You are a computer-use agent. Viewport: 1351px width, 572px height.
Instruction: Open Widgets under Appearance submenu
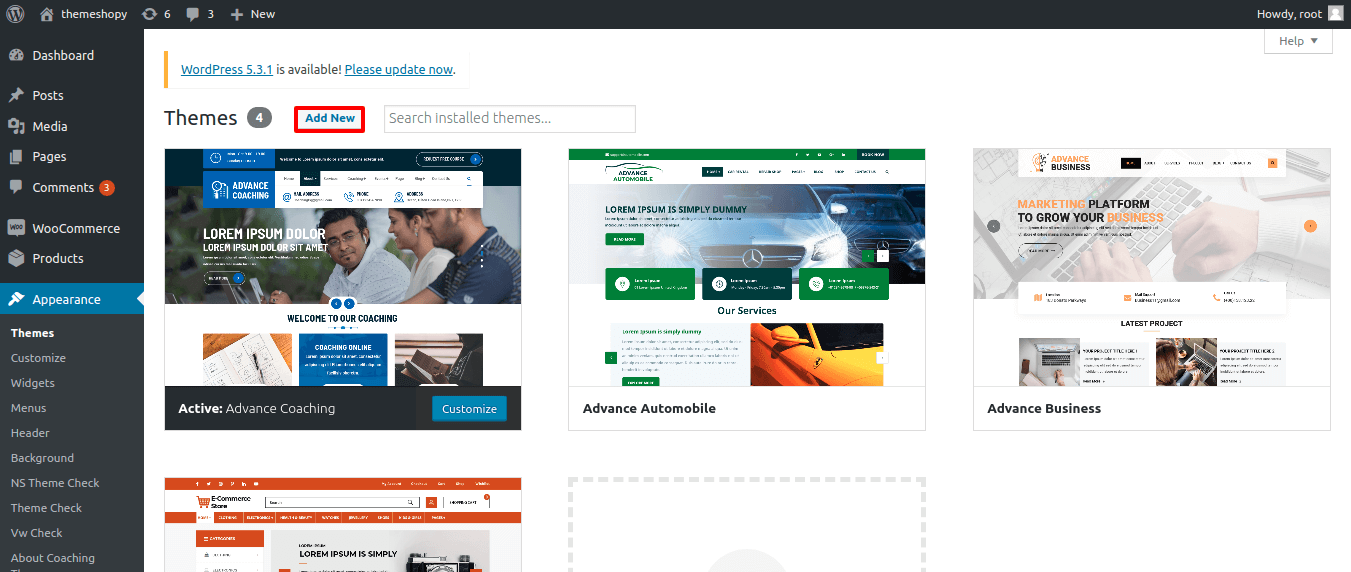(33, 383)
